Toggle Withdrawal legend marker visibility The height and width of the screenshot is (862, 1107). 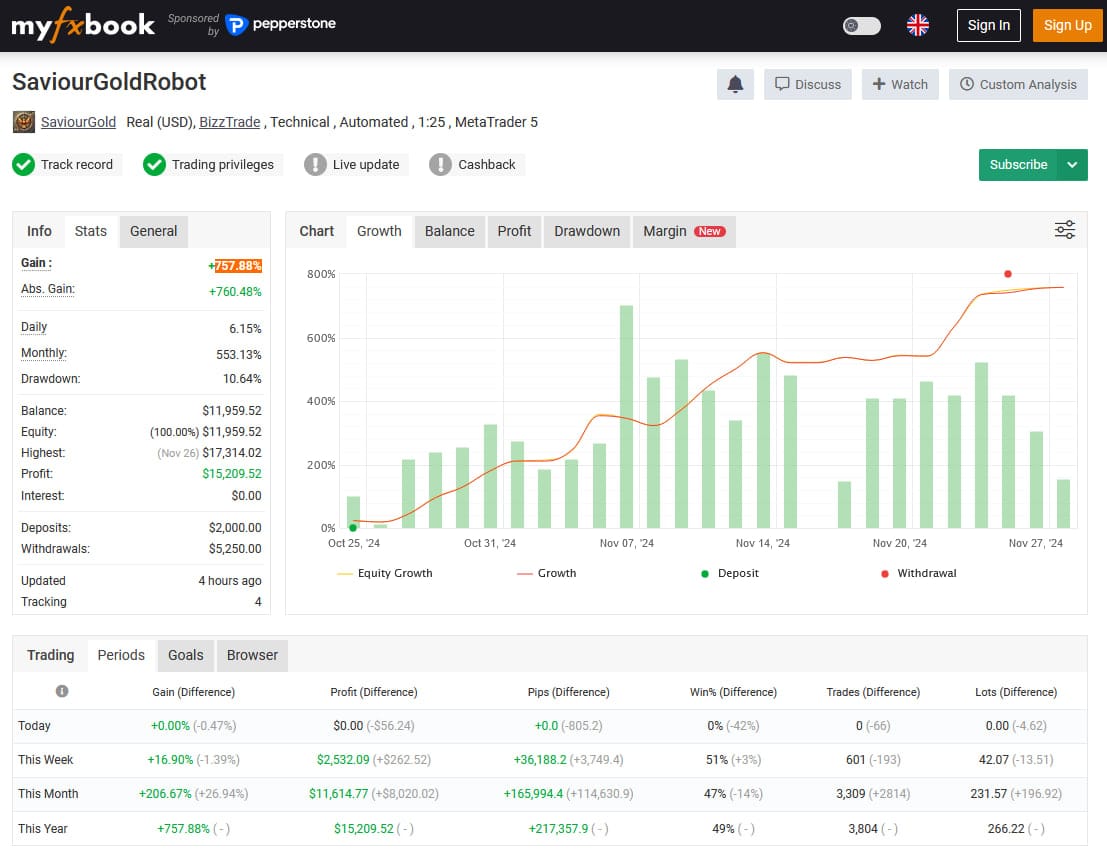[x=919, y=573]
